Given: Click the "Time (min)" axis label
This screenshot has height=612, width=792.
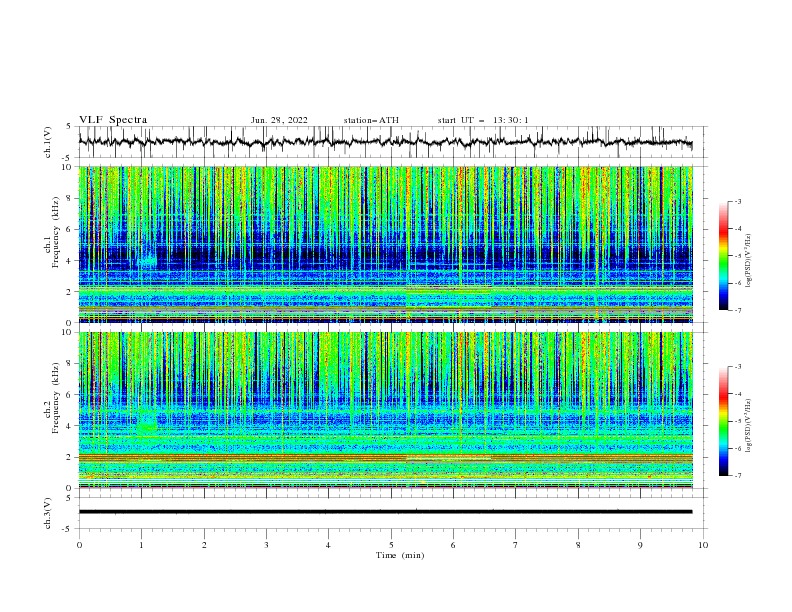Looking at the screenshot, I should point(400,555).
